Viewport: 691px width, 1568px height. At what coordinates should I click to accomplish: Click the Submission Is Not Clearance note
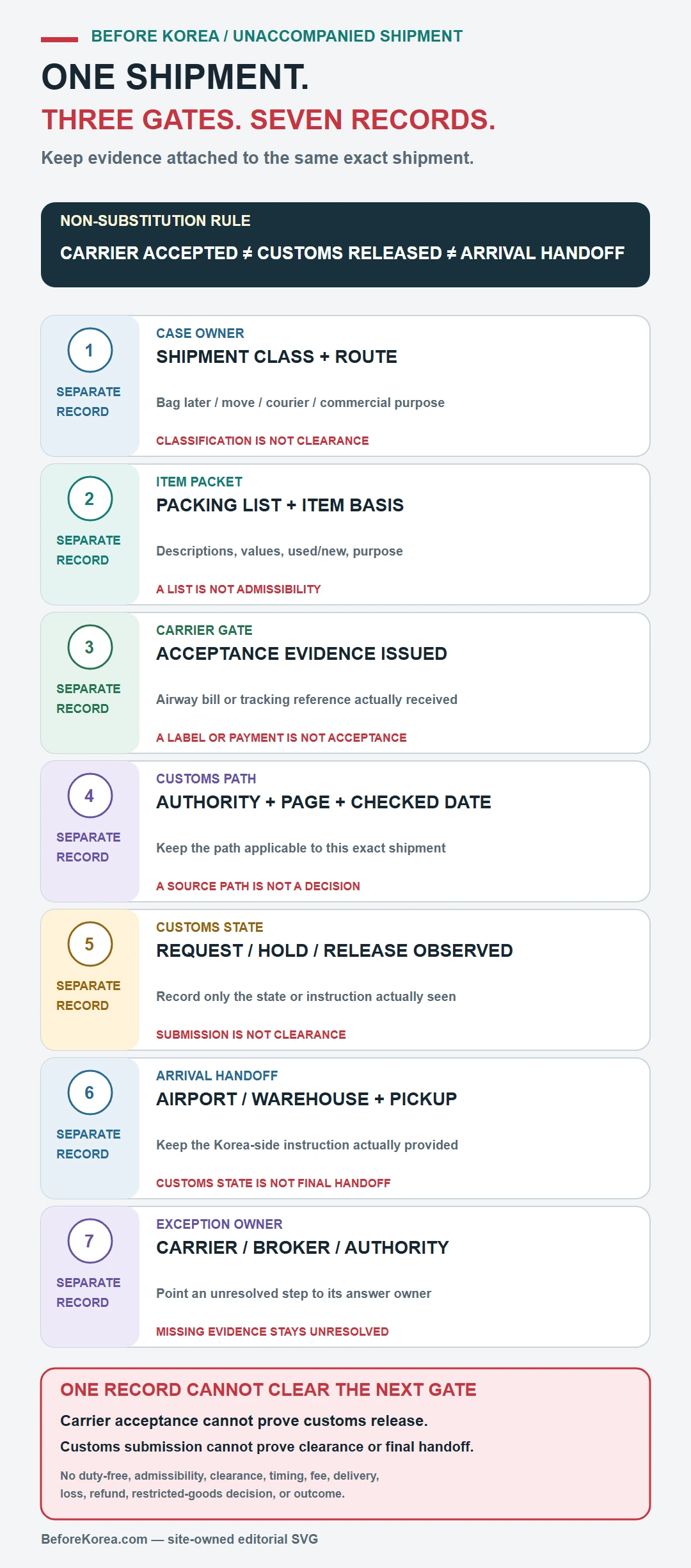coord(251,1034)
